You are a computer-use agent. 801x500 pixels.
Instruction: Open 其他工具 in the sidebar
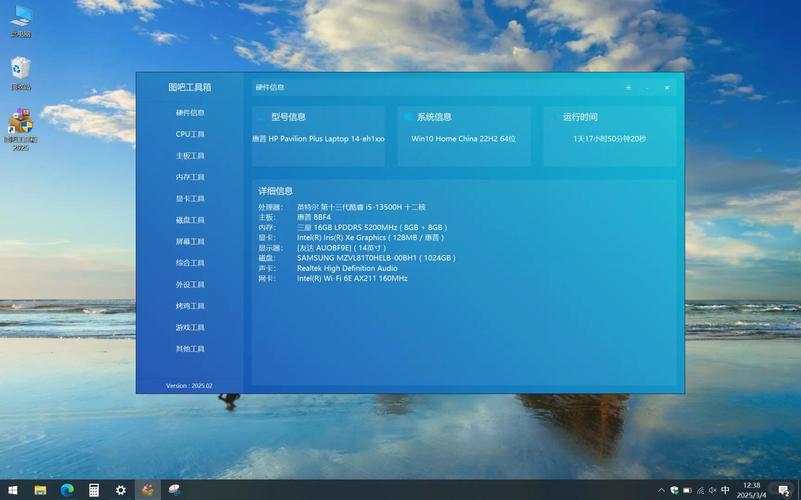pos(190,348)
